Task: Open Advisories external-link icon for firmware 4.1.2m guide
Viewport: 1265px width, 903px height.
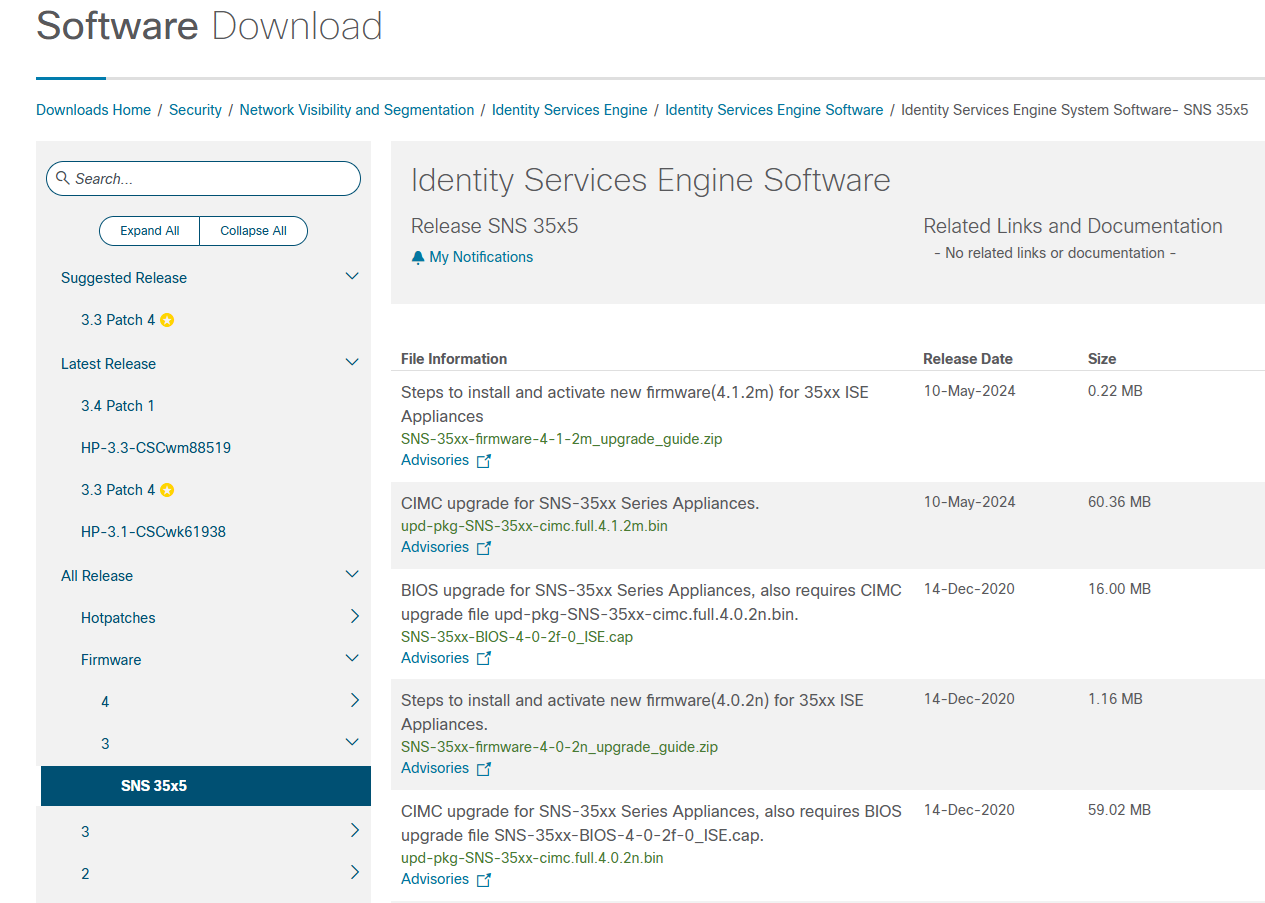Action: coord(484,460)
